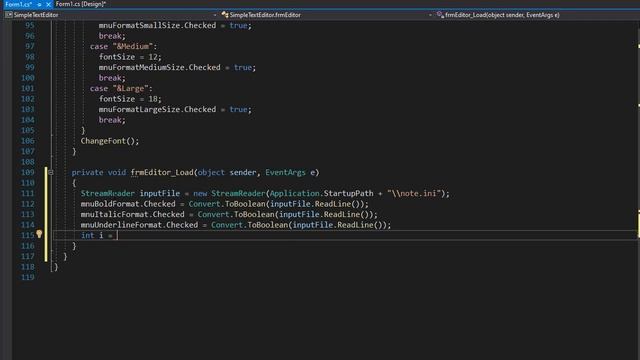640x360 pixels.
Task: Click mnuUnderlineFormat.Checked in the code
Action: [139, 225]
